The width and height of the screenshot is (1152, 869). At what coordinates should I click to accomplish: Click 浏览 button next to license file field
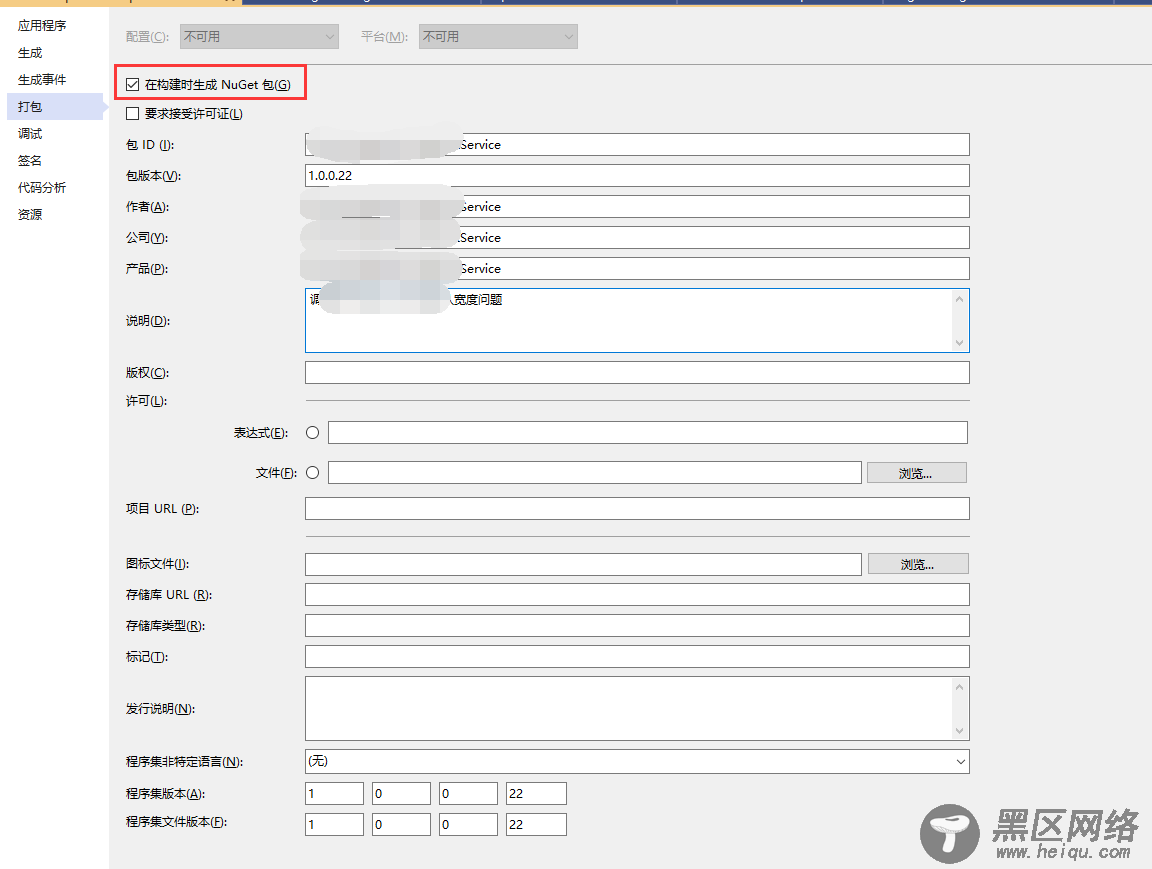(x=916, y=473)
